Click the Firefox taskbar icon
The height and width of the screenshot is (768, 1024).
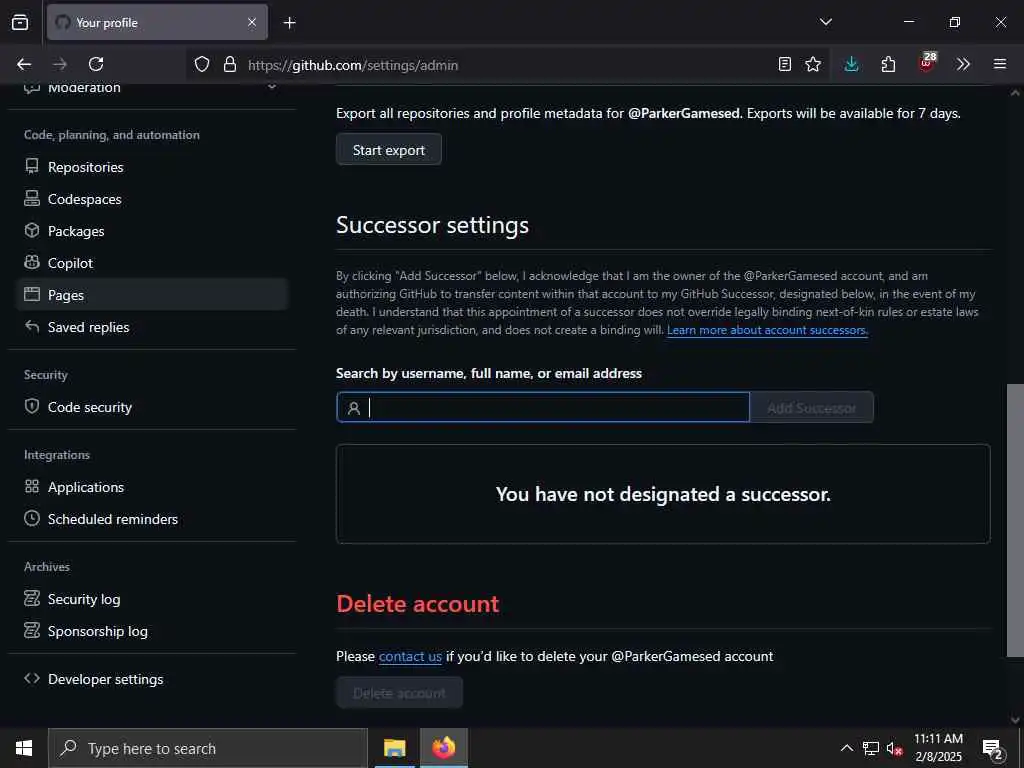point(443,748)
